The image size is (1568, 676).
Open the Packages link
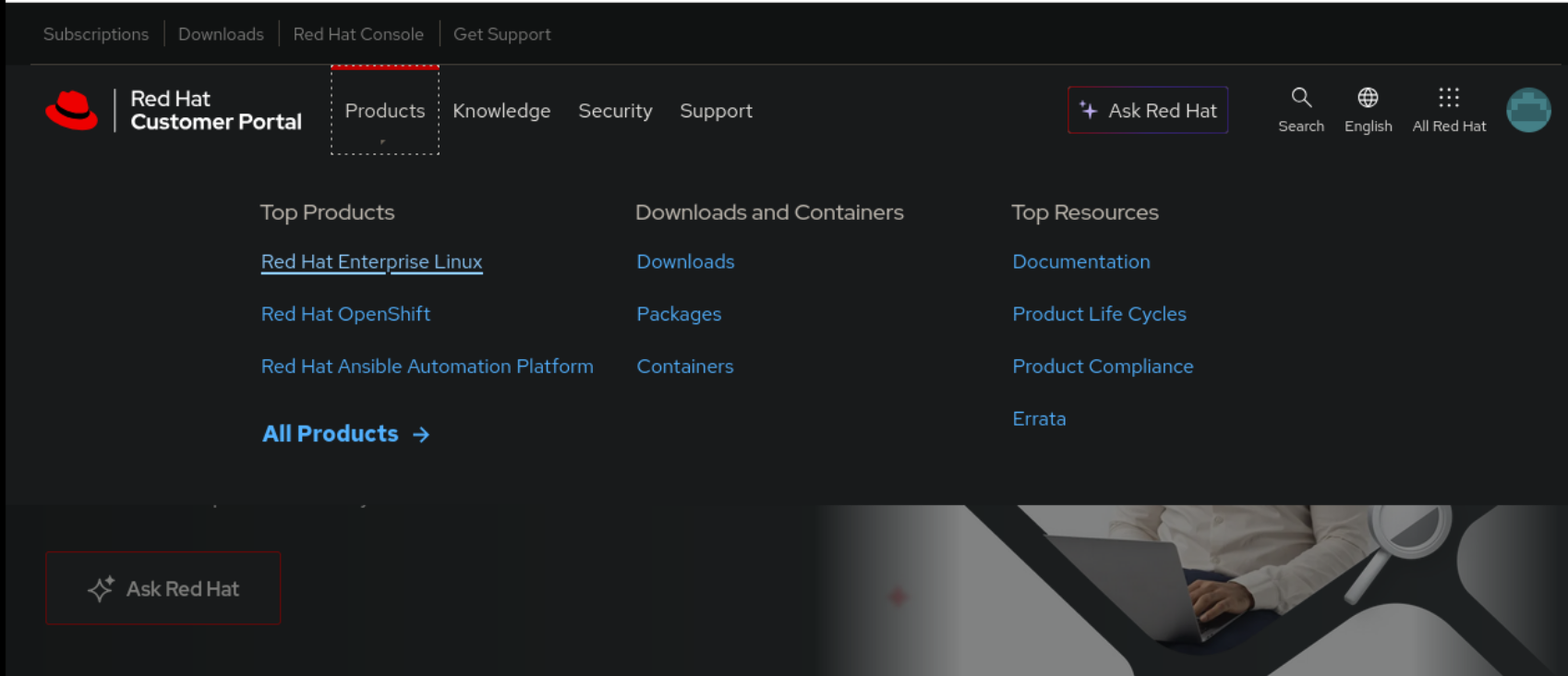679,314
